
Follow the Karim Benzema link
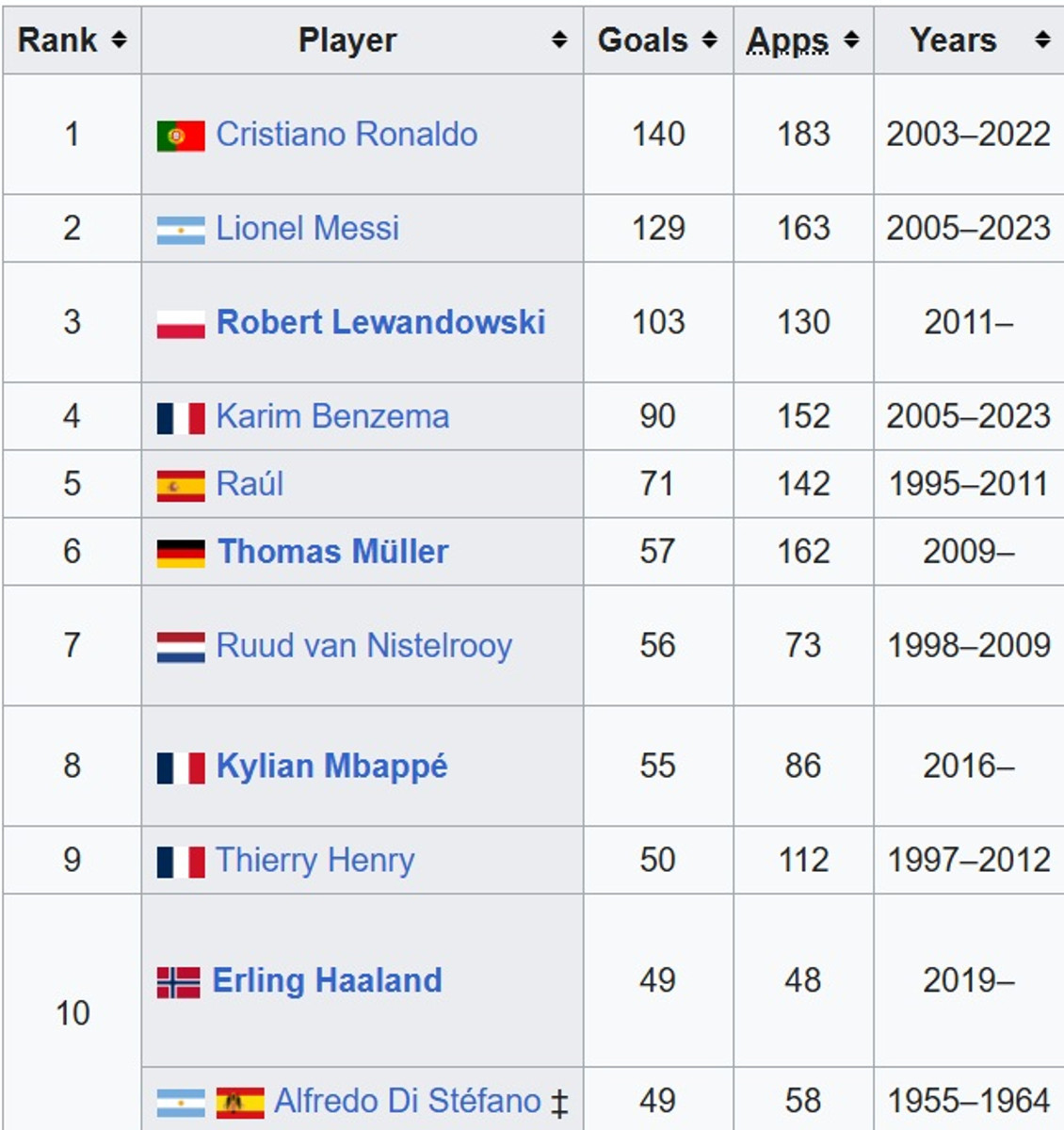[x=332, y=417]
